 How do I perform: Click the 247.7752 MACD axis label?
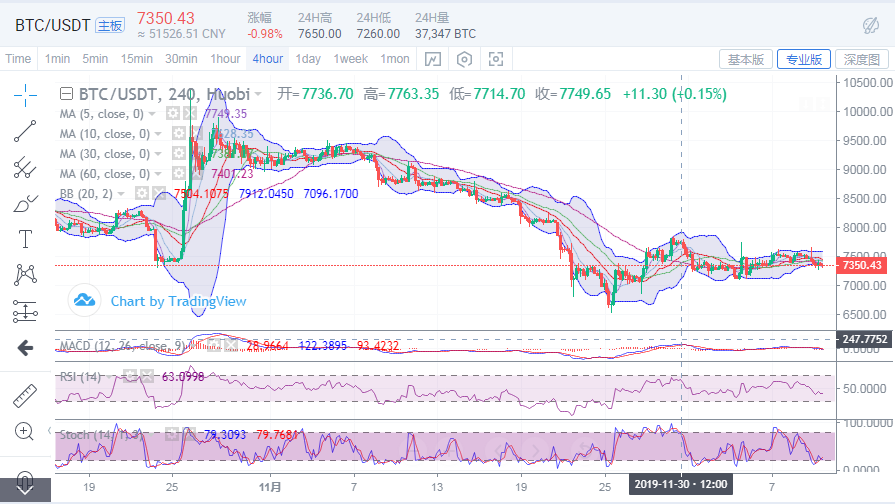[x=865, y=339]
